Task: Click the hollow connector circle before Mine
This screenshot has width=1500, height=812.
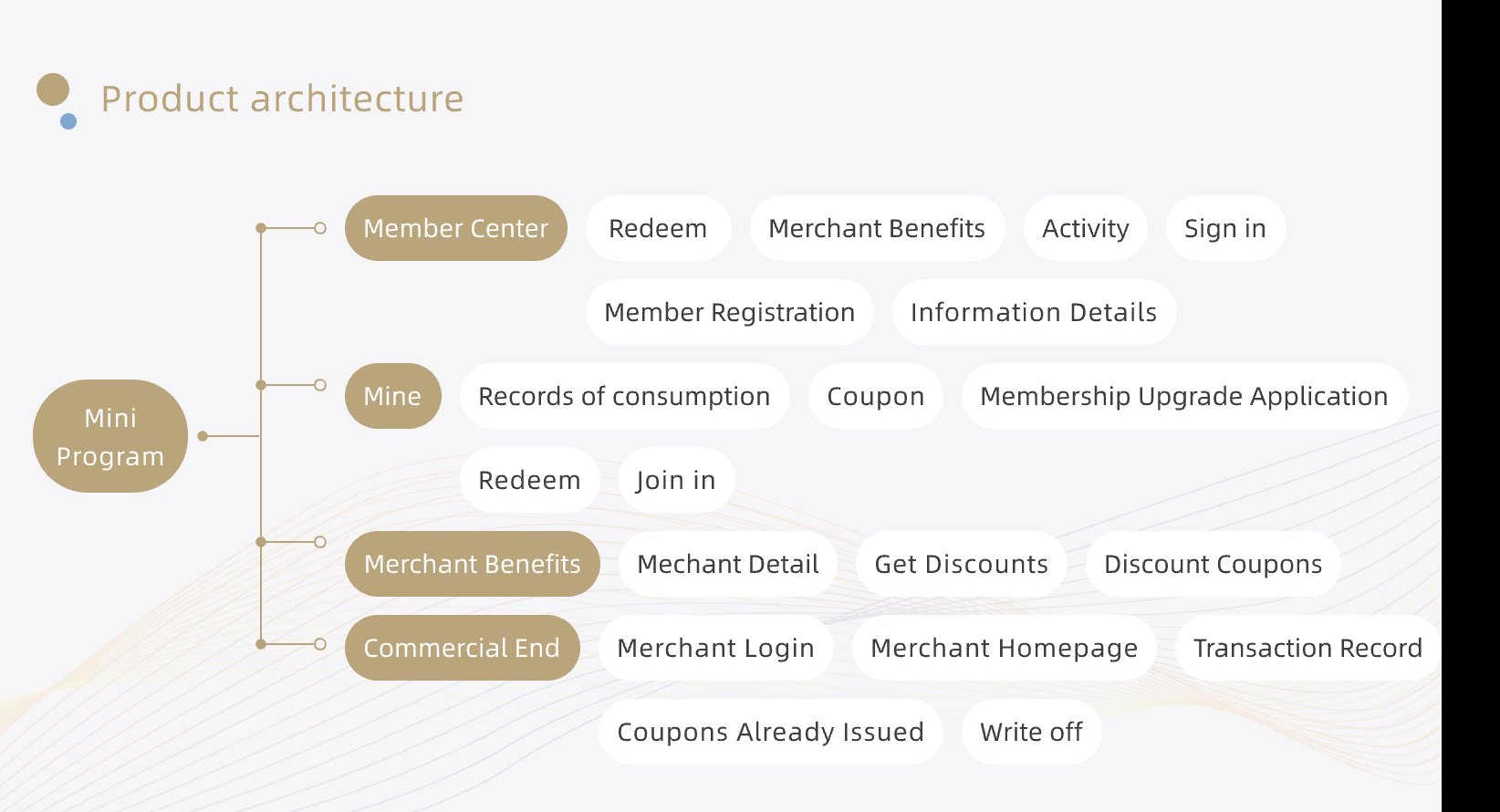Action: tap(320, 385)
